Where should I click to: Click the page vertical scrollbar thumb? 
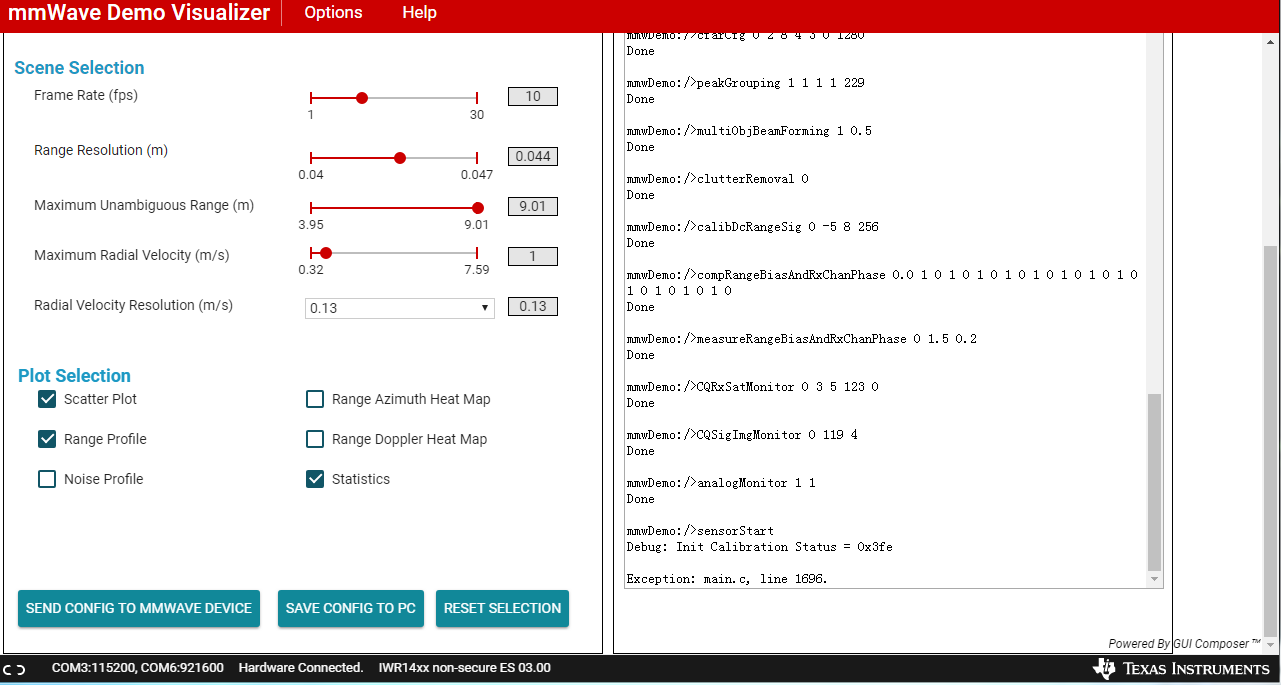[1271, 440]
